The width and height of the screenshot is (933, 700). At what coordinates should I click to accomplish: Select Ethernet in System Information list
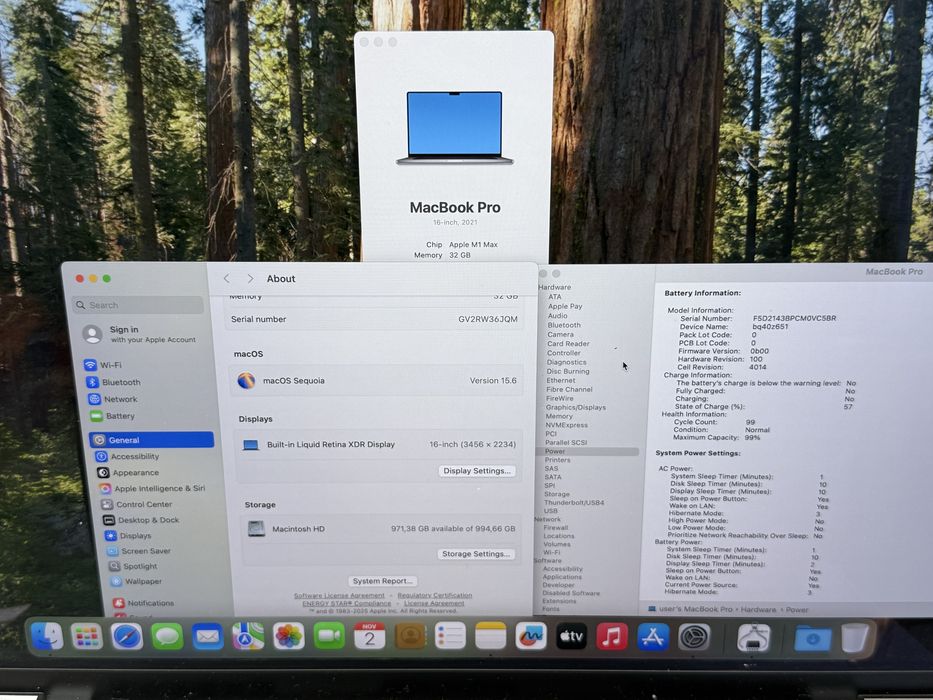[561, 380]
